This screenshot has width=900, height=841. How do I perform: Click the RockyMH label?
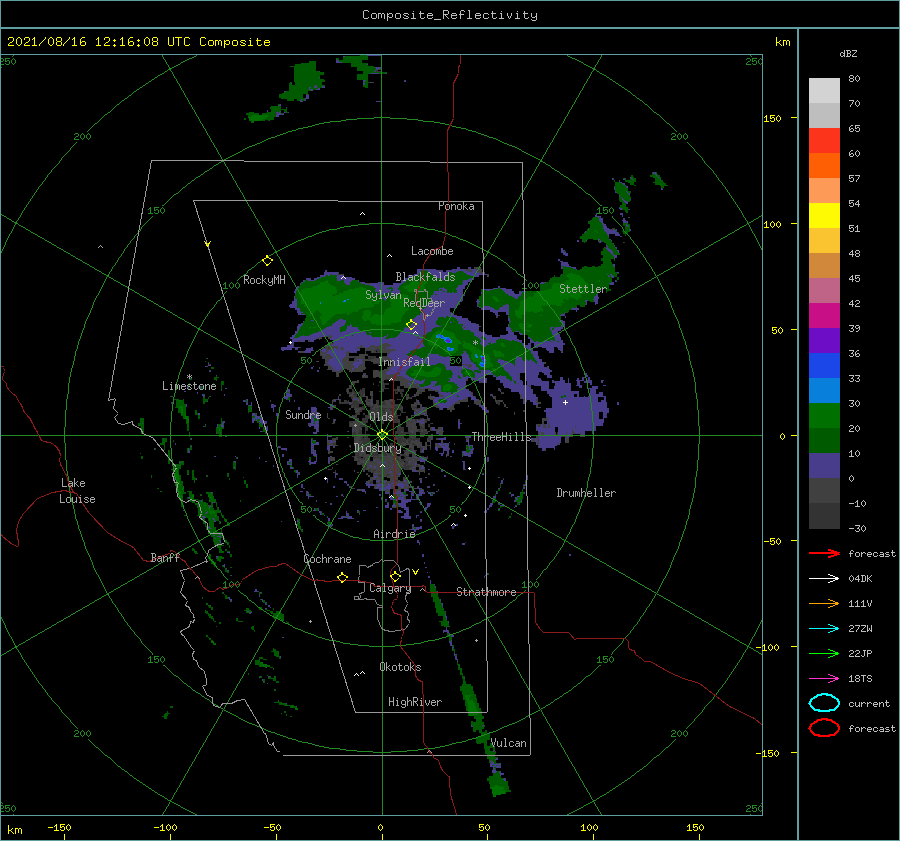point(264,280)
